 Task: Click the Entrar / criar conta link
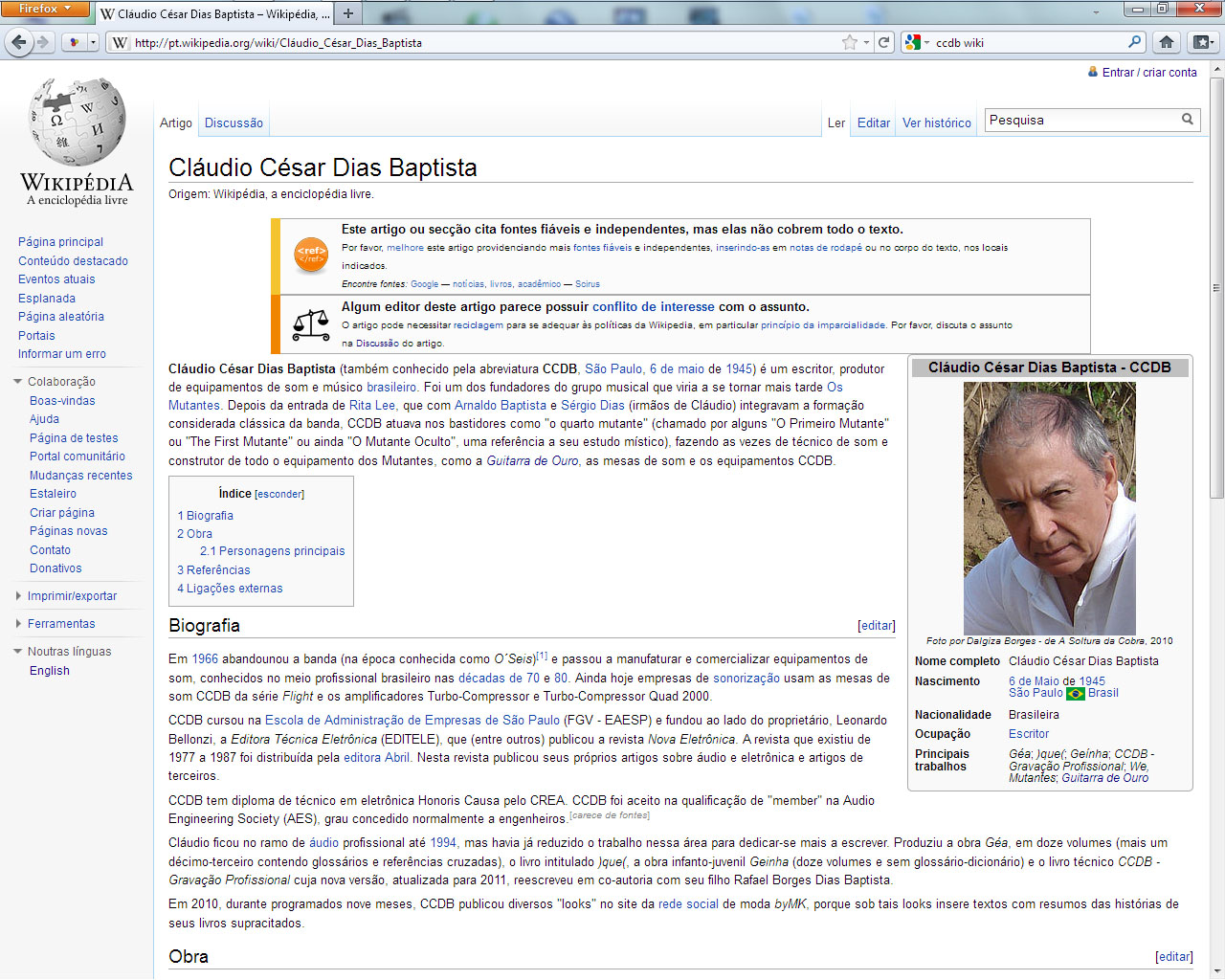click(x=1148, y=73)
